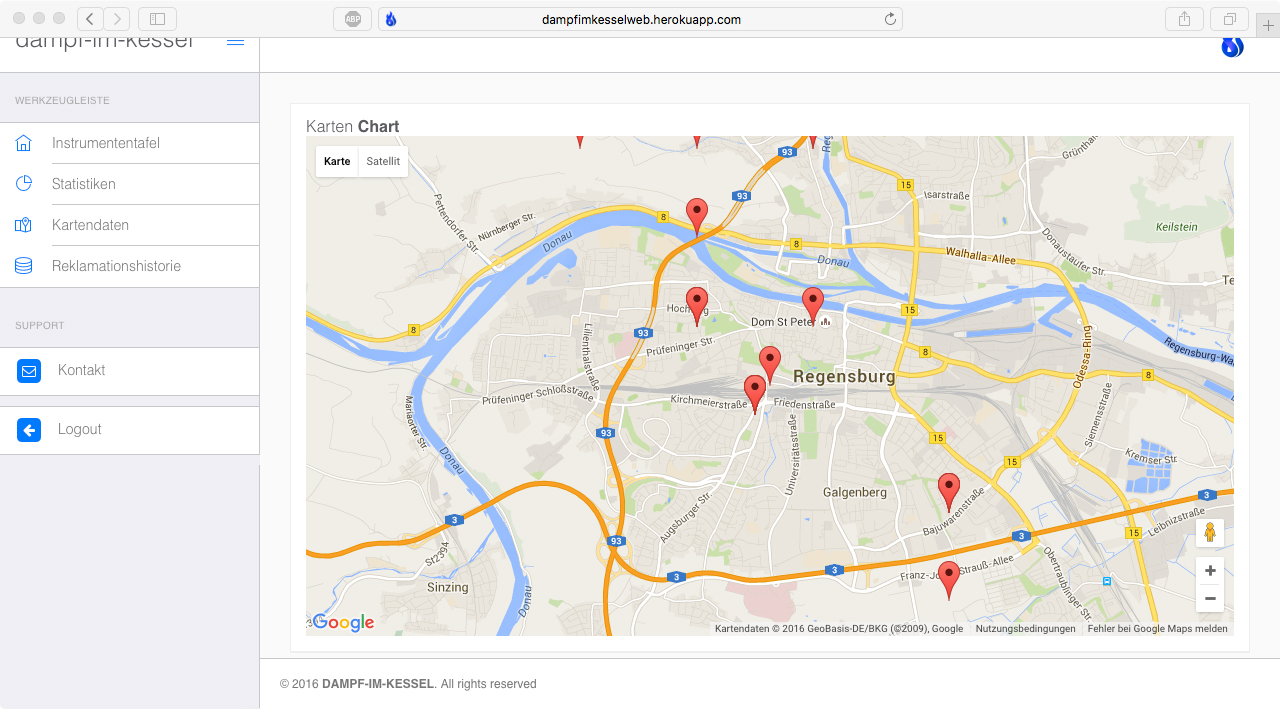The height and width of the screenshot is (709, 1280).
Task: Switch map to Karte view
Action: [337, 161]
